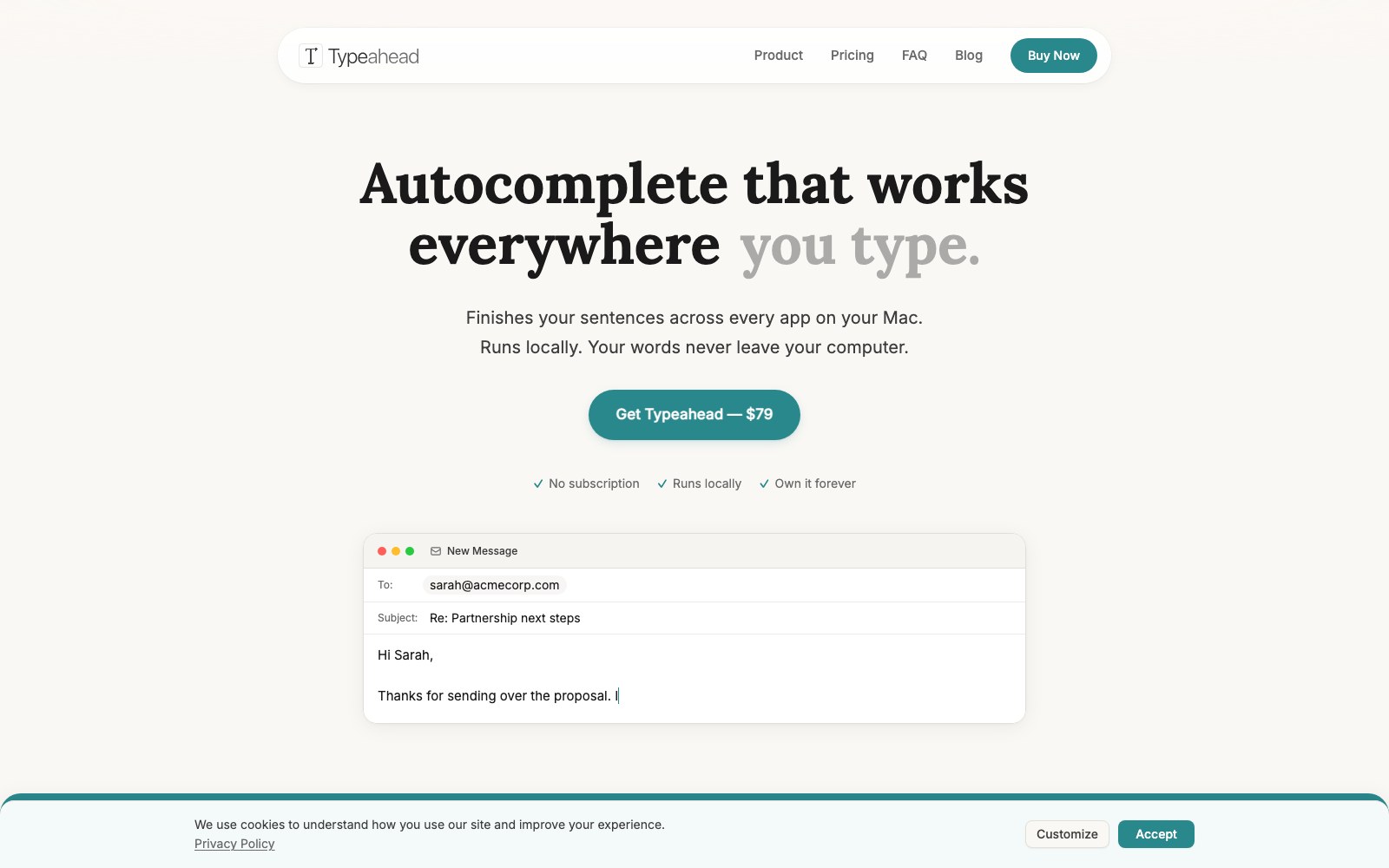The height and width of the screenshot is (868, 1389).
Task: Go to the FAQ nav item
Action: (x=914, y=56)
